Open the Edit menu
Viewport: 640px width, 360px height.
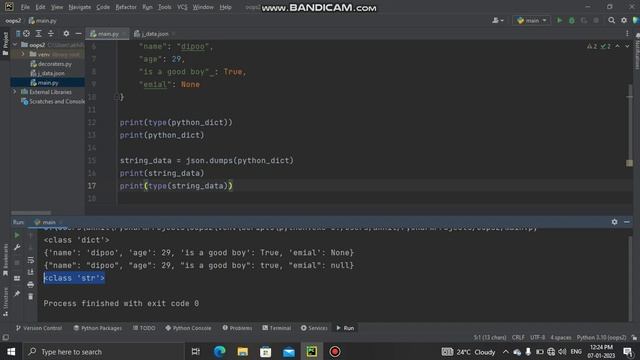point(40,7)
